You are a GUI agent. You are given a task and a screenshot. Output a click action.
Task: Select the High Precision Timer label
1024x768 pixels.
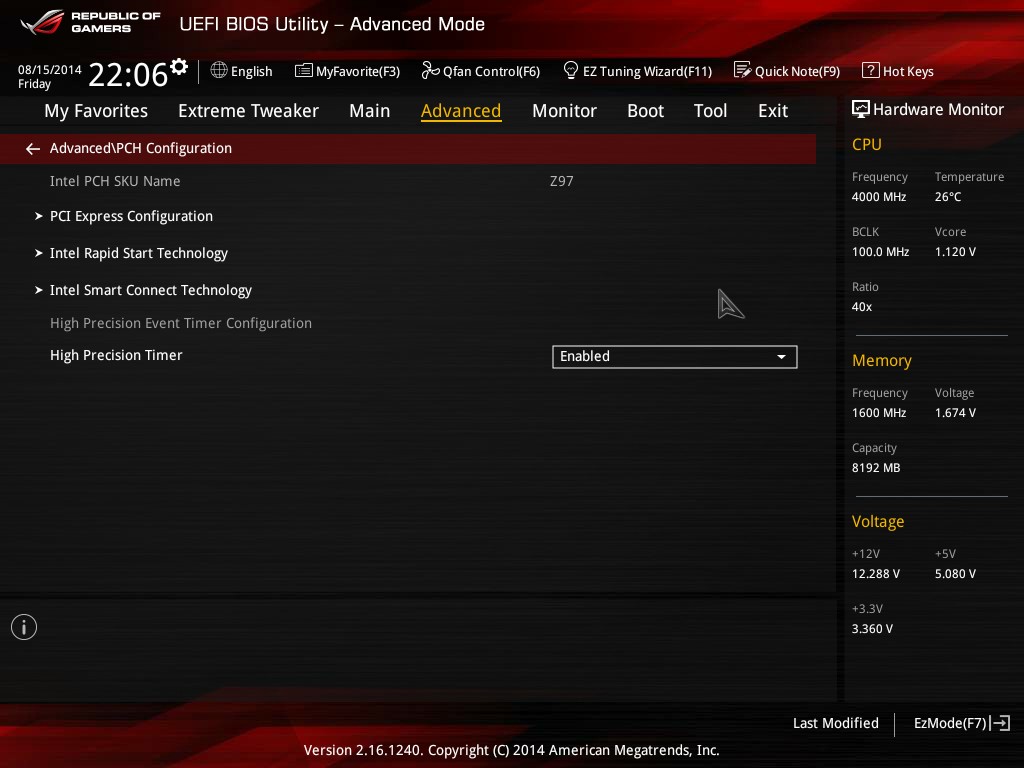116,355
